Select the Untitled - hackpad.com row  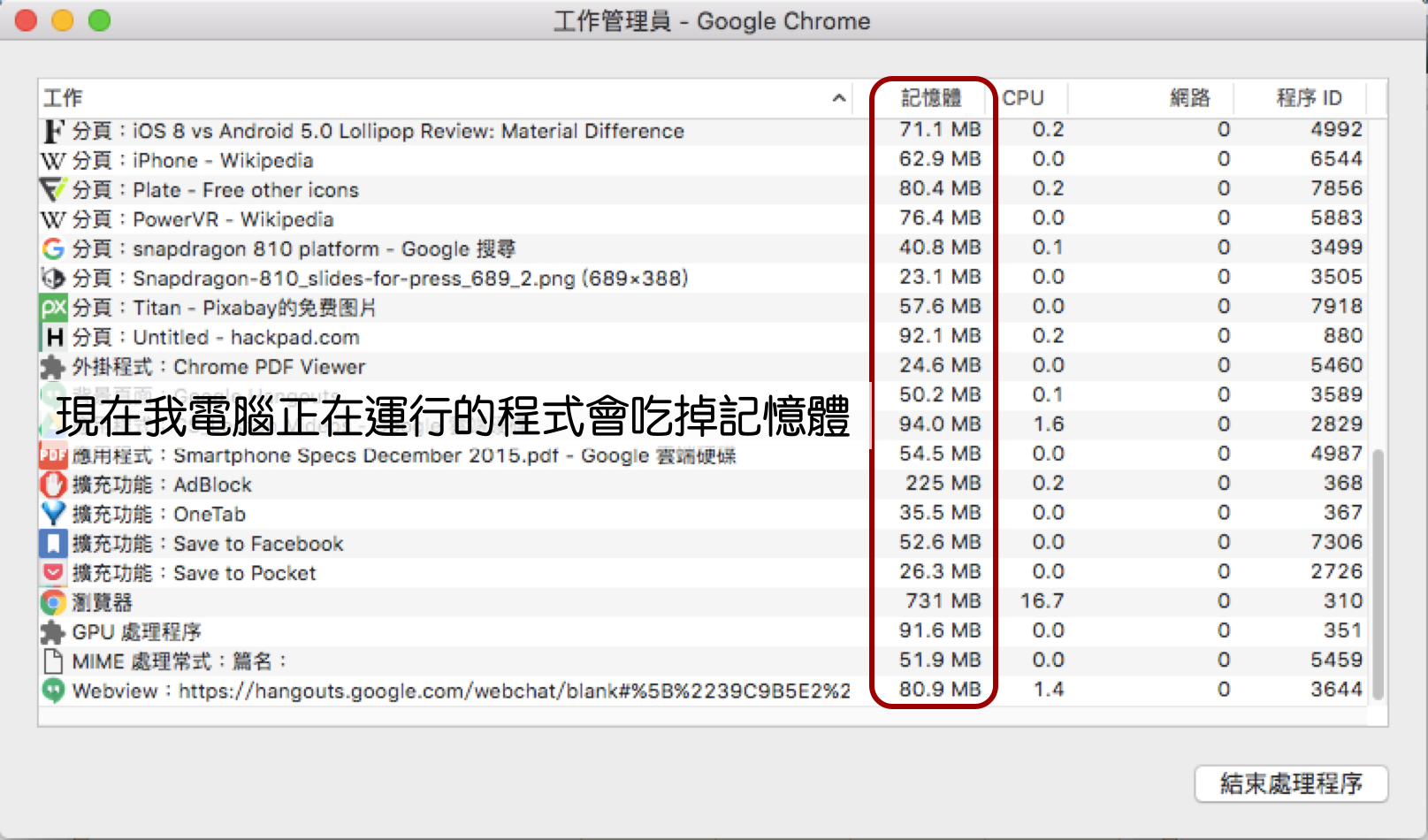702,337
